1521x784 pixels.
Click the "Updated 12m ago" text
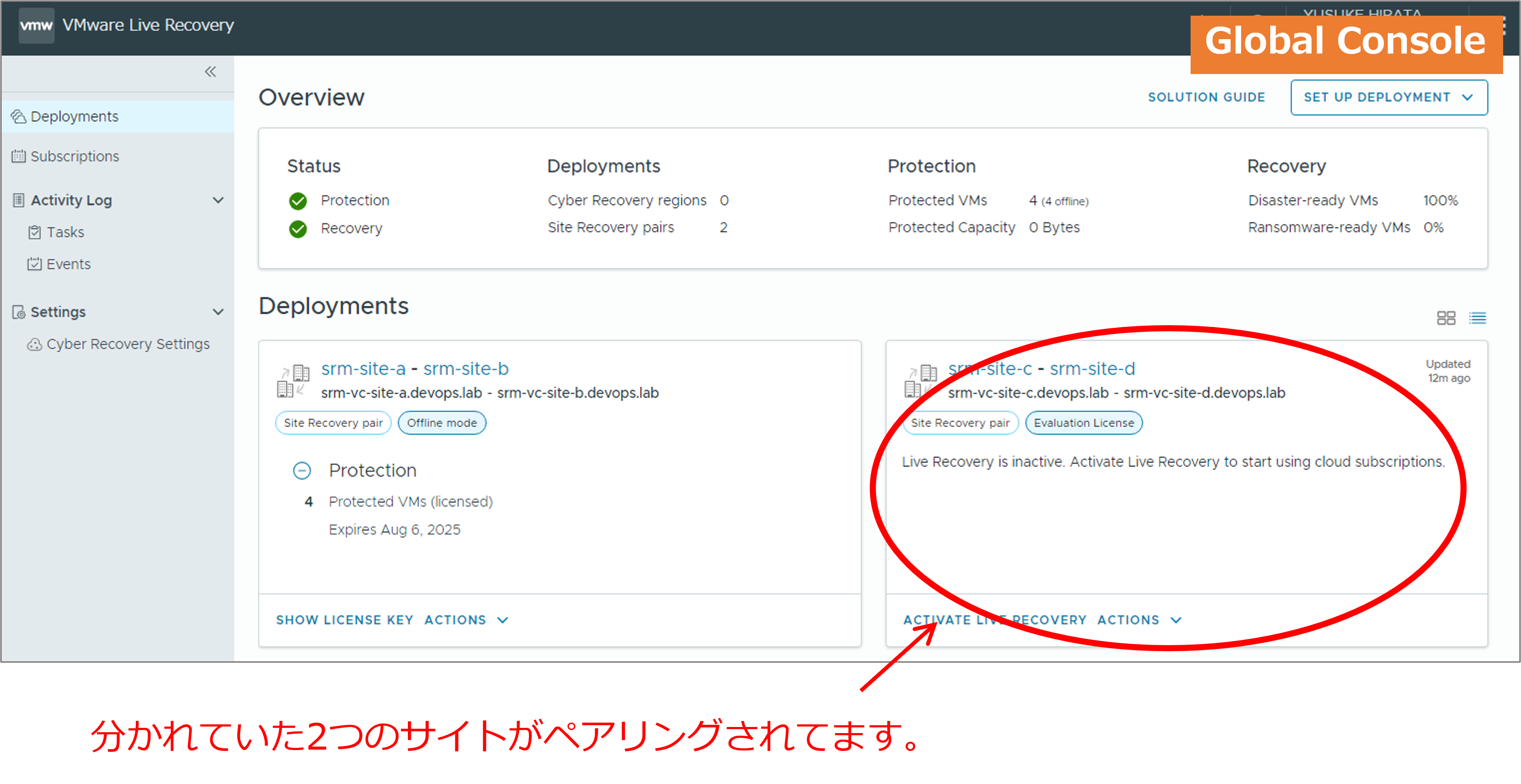[1448, 371]
